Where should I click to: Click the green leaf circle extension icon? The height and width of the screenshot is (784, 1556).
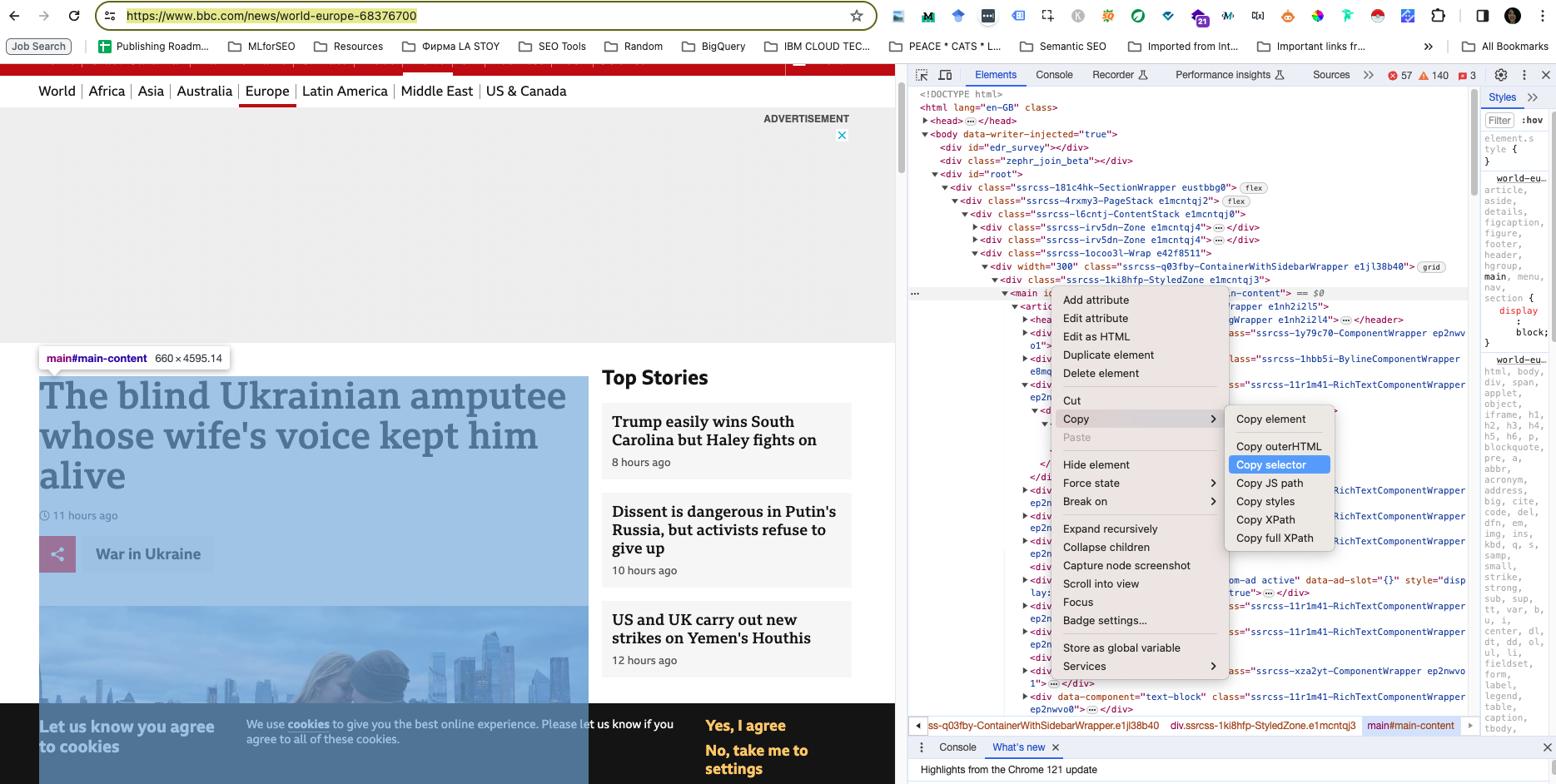1138,16
